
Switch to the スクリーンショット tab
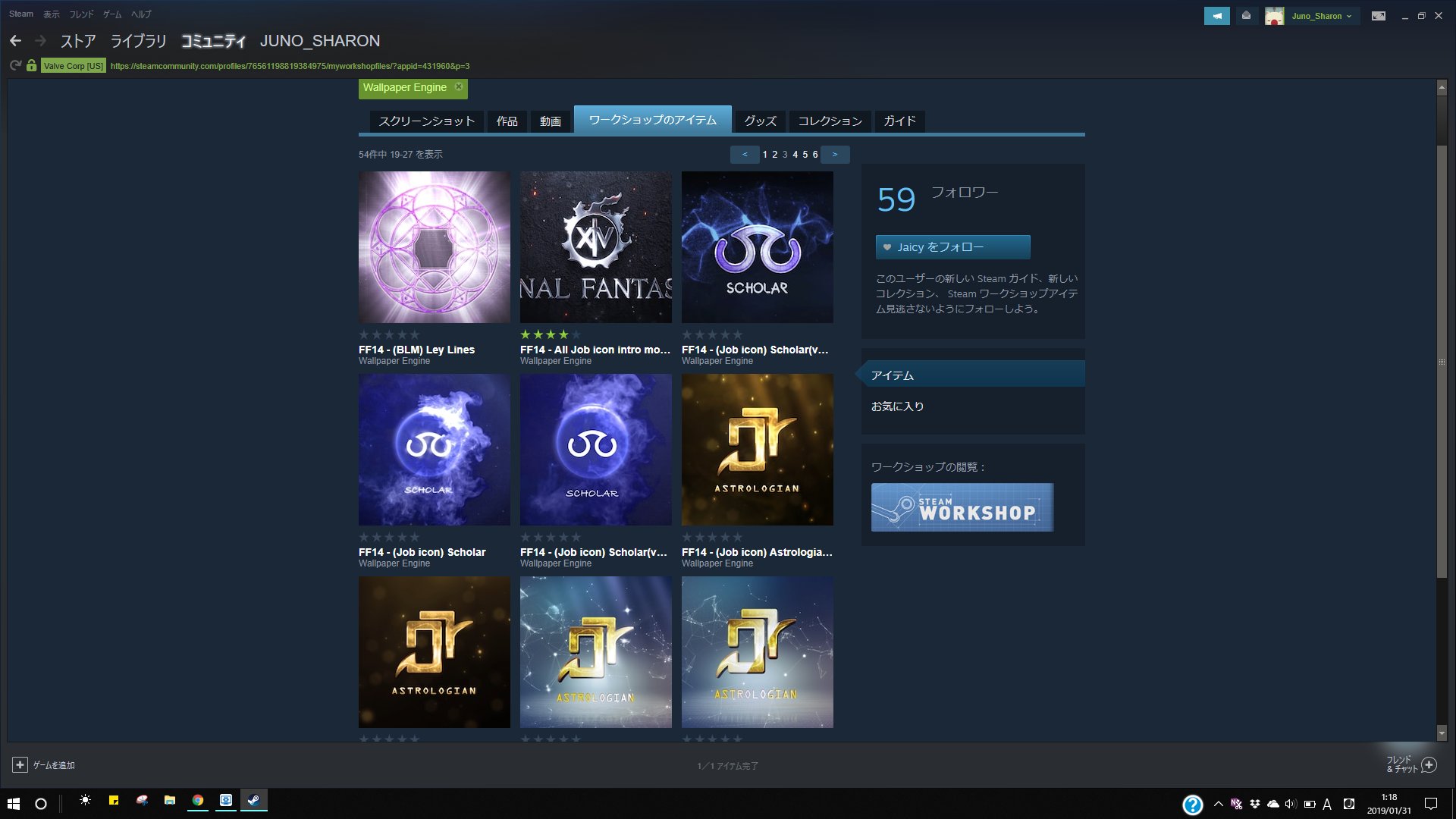click(426, 121)
